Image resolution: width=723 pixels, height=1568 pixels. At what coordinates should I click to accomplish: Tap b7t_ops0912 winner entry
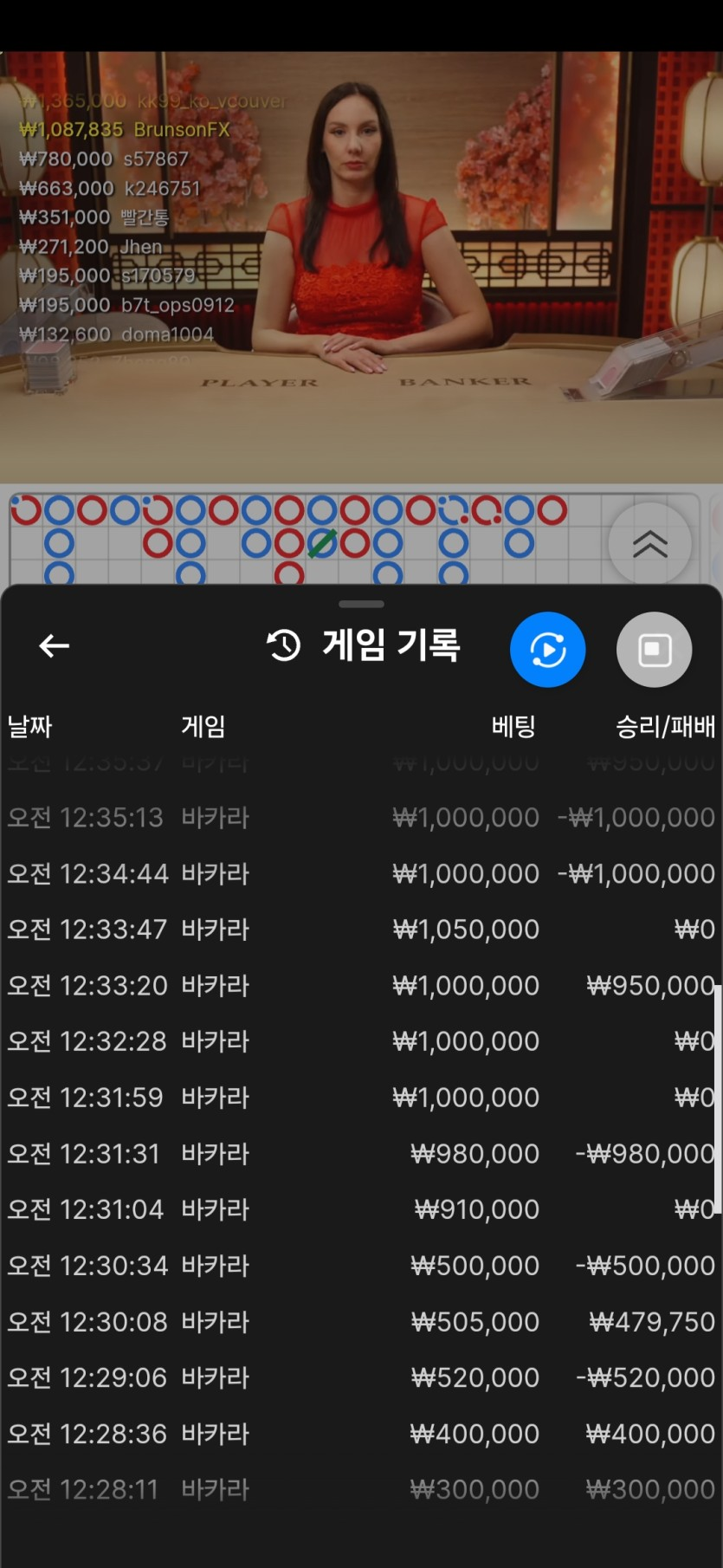click(x=127, y=305)
